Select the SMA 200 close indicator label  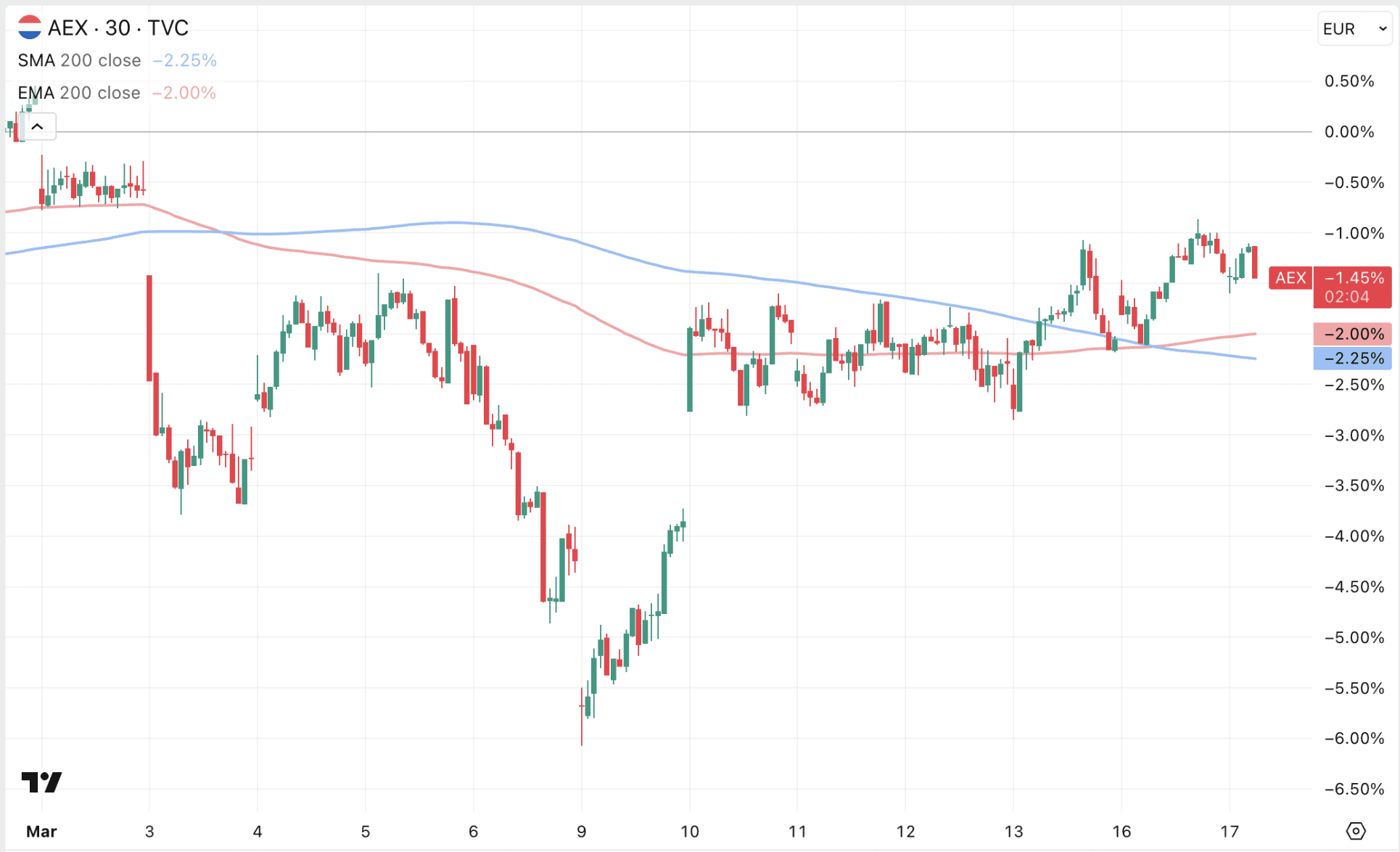pos(79,60)
